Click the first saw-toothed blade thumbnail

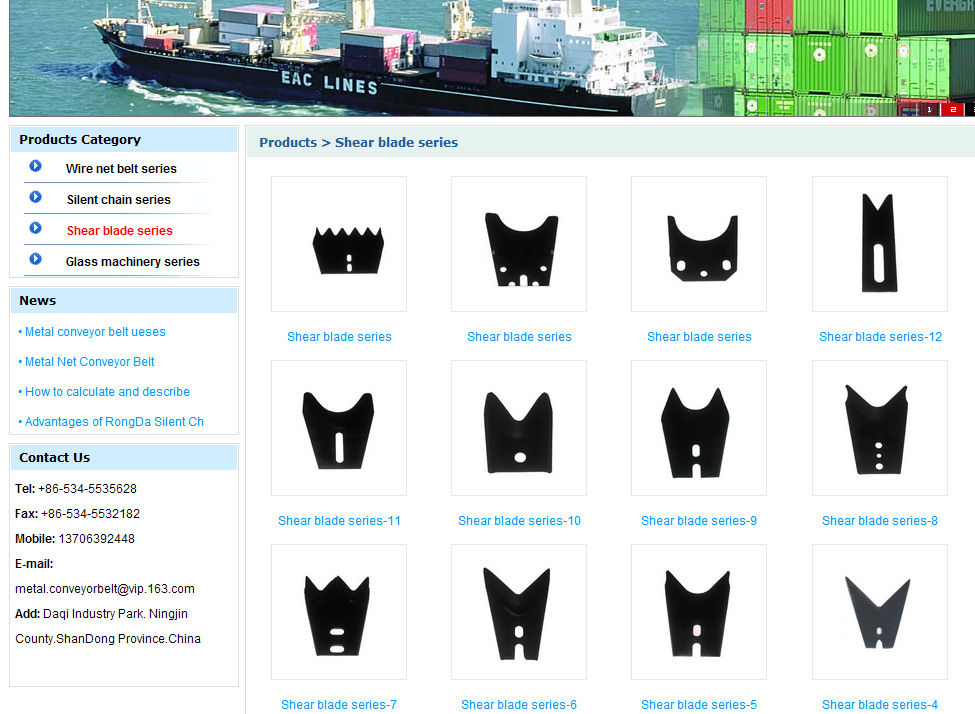(x=339, y=244)
